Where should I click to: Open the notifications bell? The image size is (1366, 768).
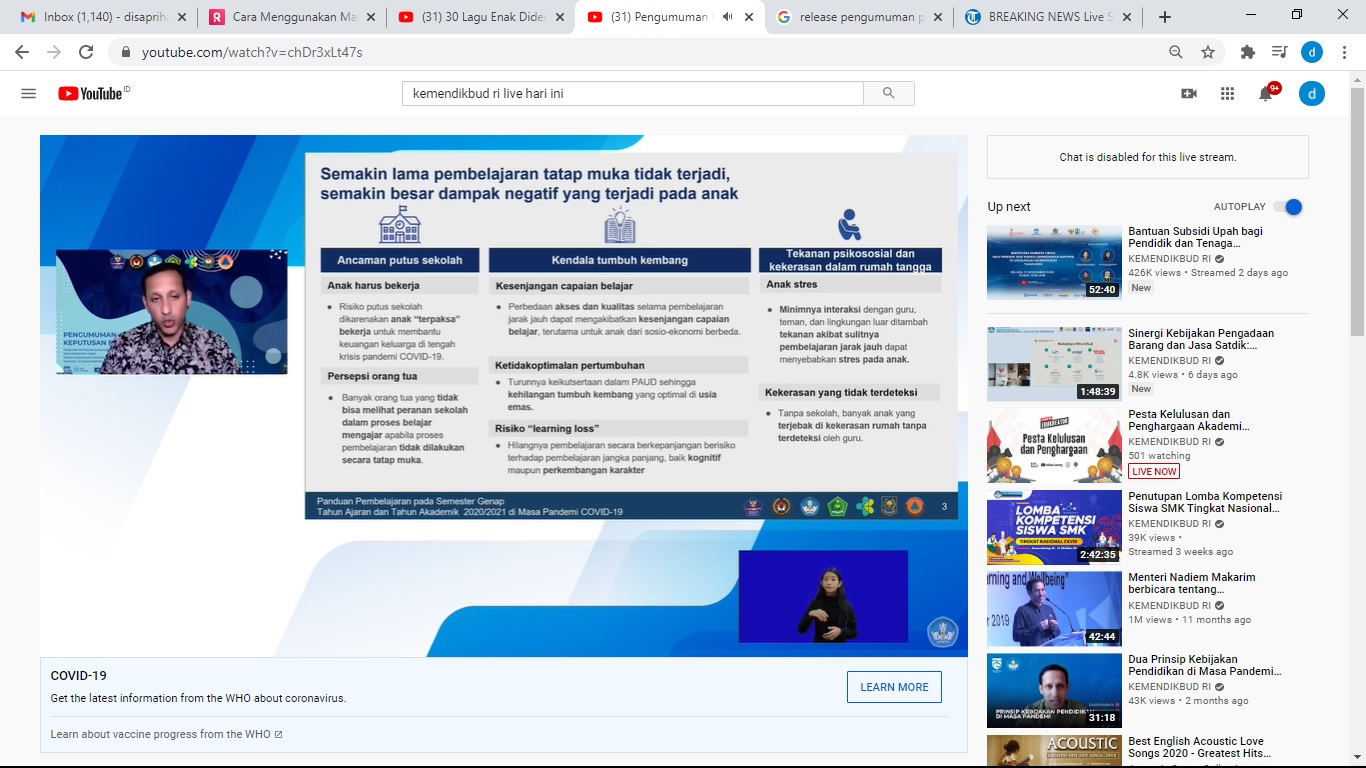[1265, 93]
